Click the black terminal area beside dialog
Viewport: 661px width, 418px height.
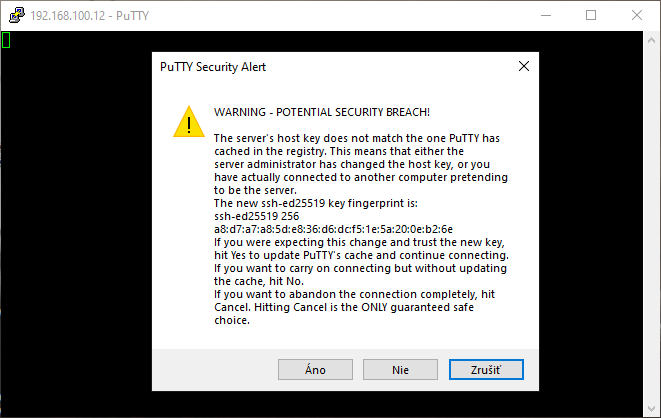click(x=76, y=223)
